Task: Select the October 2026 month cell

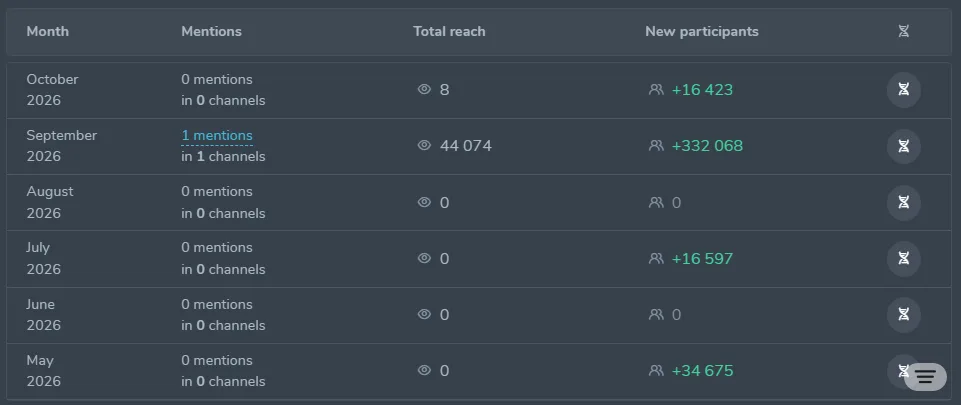Action: coord(53,90)
